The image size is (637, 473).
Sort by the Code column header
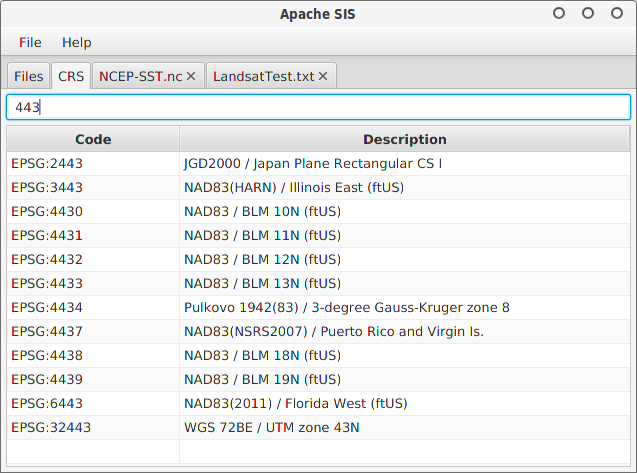(x=93, y=139)
